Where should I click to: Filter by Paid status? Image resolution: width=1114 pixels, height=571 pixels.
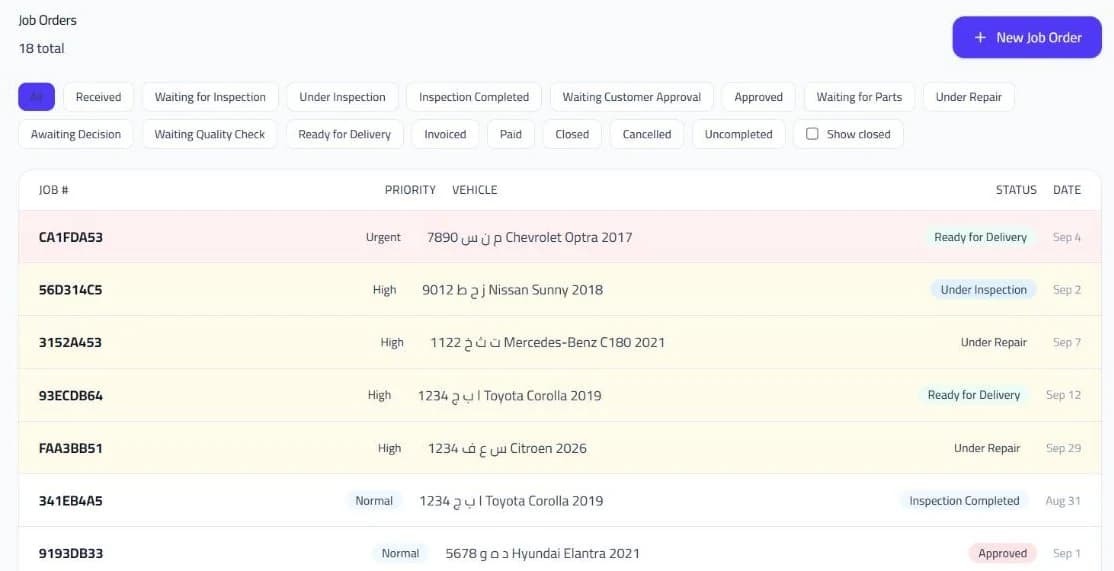coord(511,134)
